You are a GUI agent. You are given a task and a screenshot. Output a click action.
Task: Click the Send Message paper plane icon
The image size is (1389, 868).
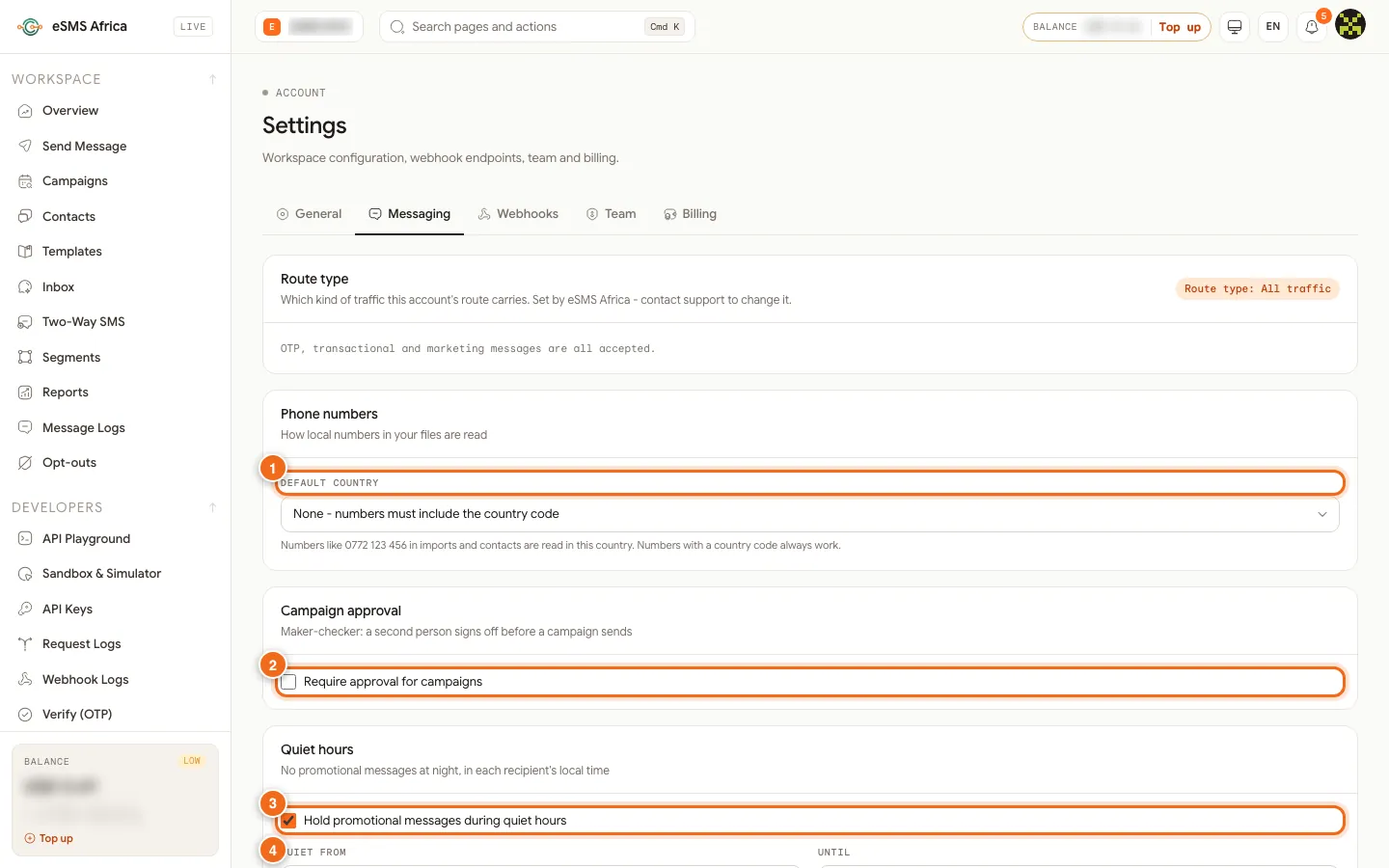25,146
